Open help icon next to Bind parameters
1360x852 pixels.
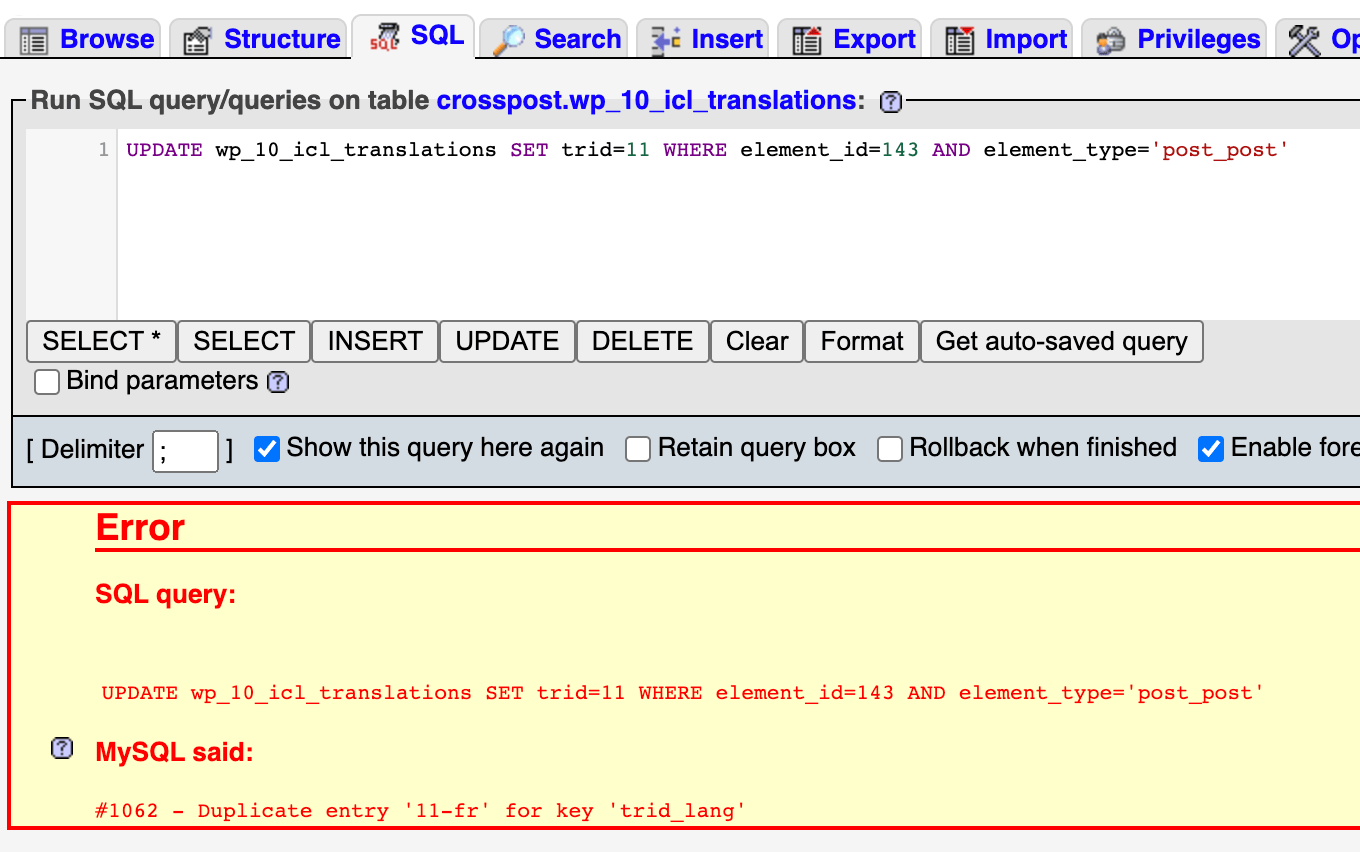pos(278,382)
